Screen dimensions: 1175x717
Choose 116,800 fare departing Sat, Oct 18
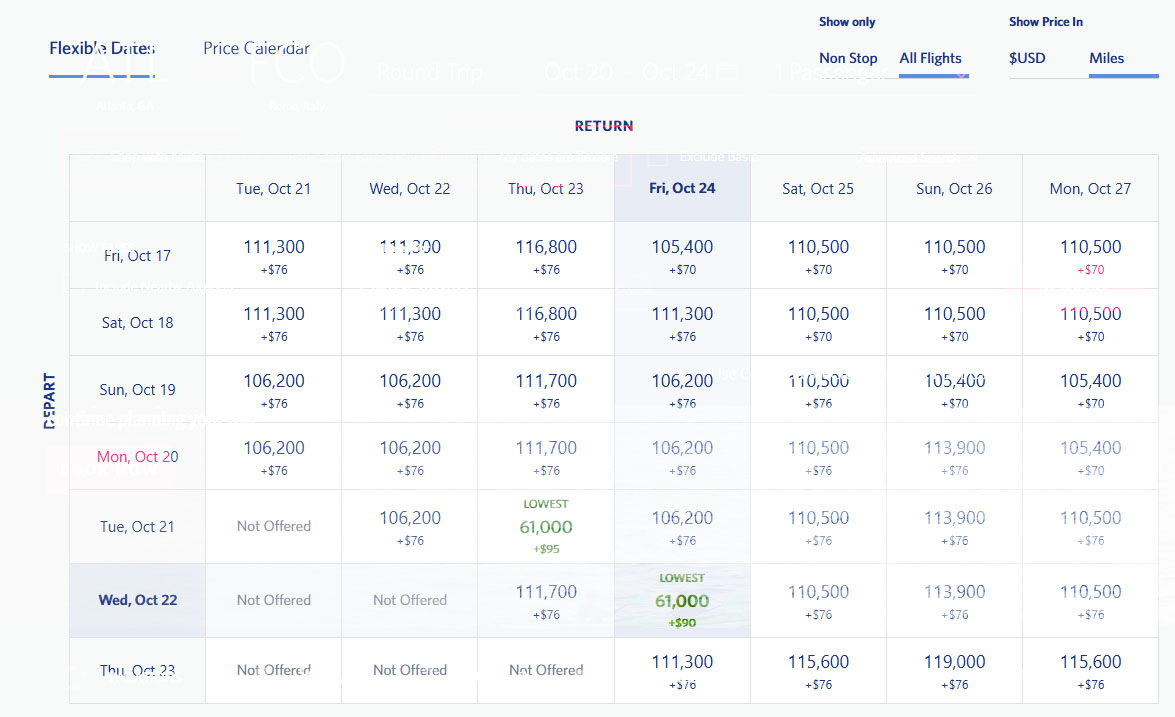[546, 323]
